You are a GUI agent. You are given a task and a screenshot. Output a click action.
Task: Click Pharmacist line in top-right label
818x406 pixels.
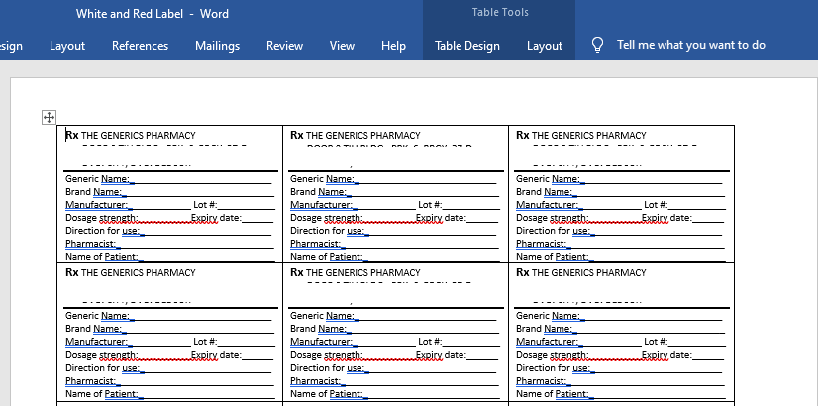coord(540,244)
